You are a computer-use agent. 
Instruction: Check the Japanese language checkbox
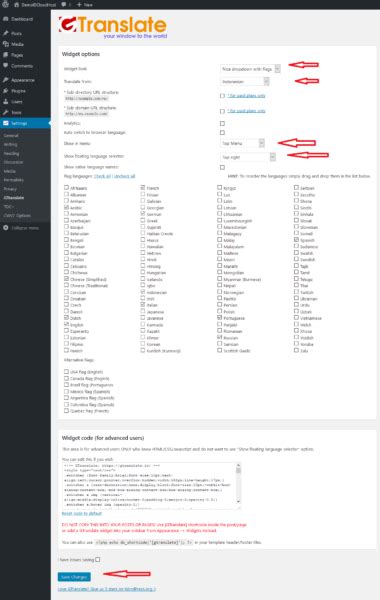143,312
